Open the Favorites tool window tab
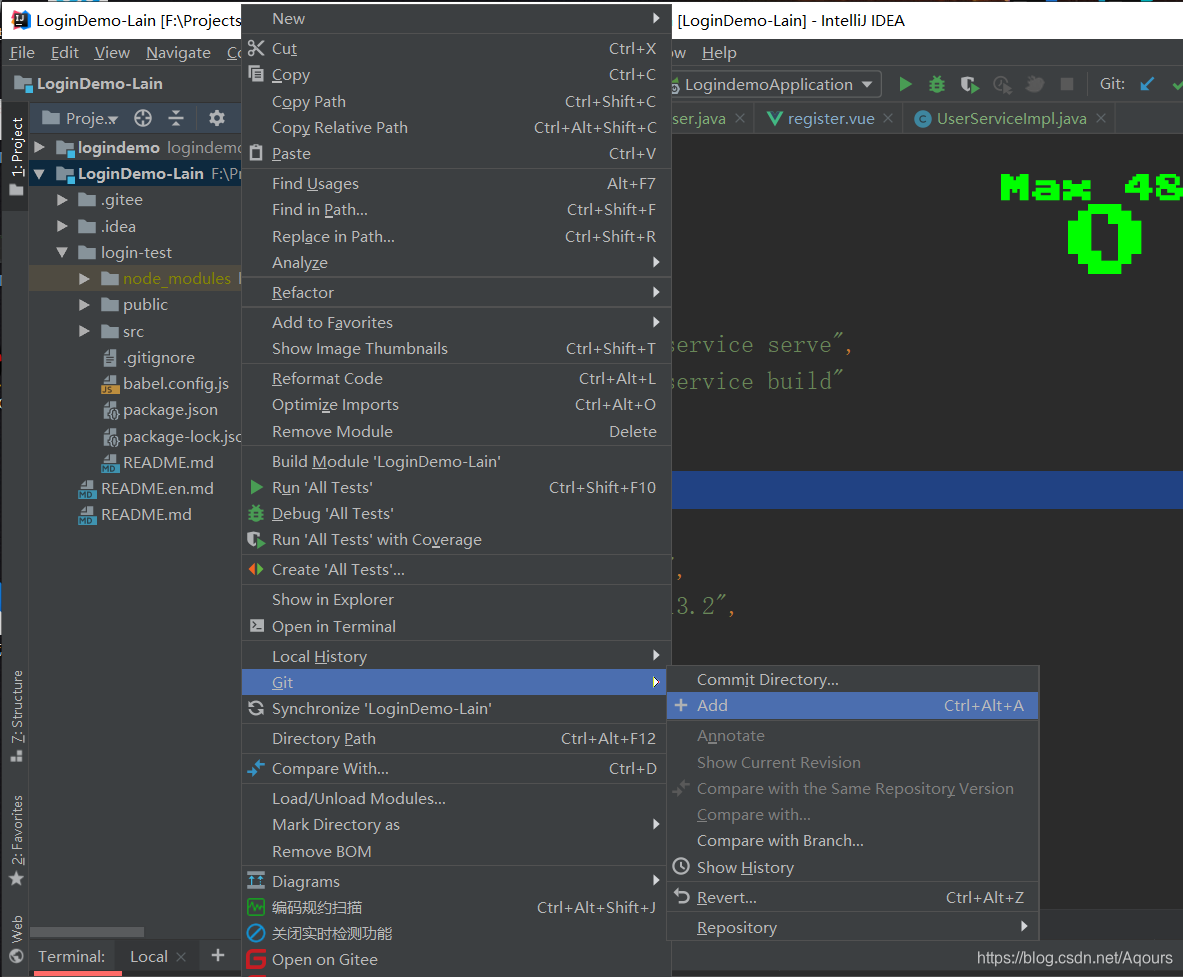The width and height of the screenshot is (1183, 977). (x=16, y=840)
